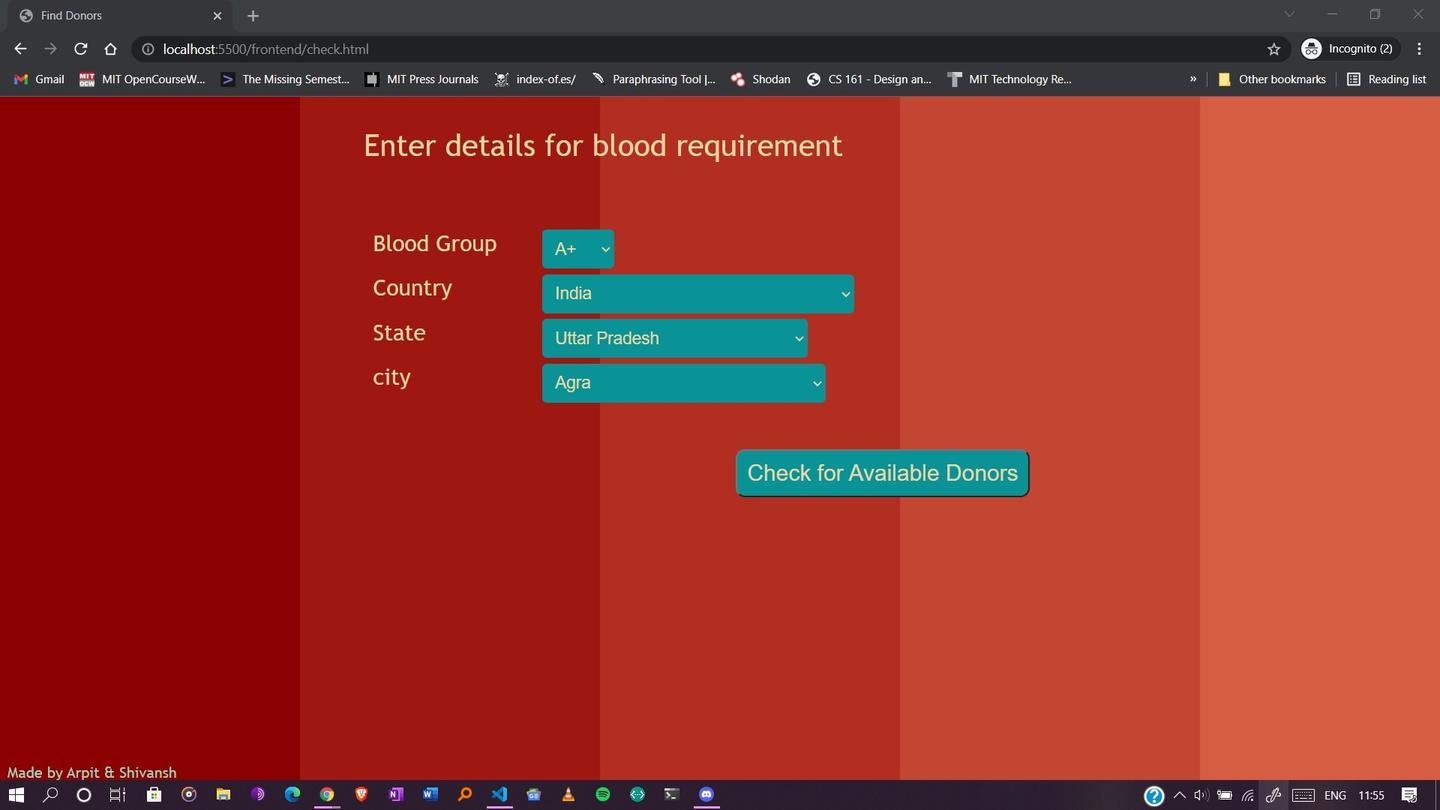Open the blue help question mark tray icon
Viewport: 1440px width, 810px height.
click(x=1154, y=796)
